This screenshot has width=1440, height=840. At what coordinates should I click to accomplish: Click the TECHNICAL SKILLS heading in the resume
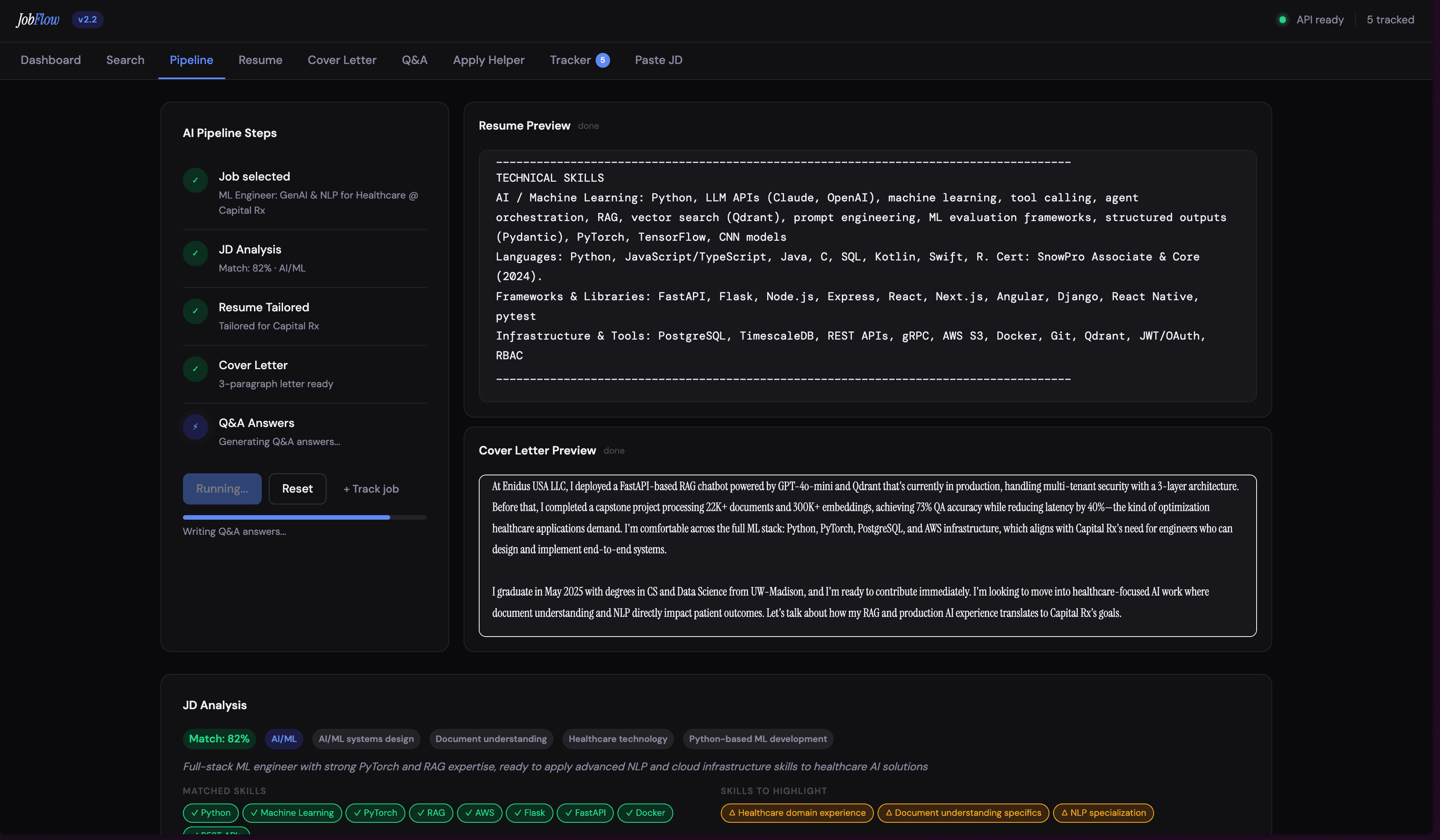click(x=550, y=178)
